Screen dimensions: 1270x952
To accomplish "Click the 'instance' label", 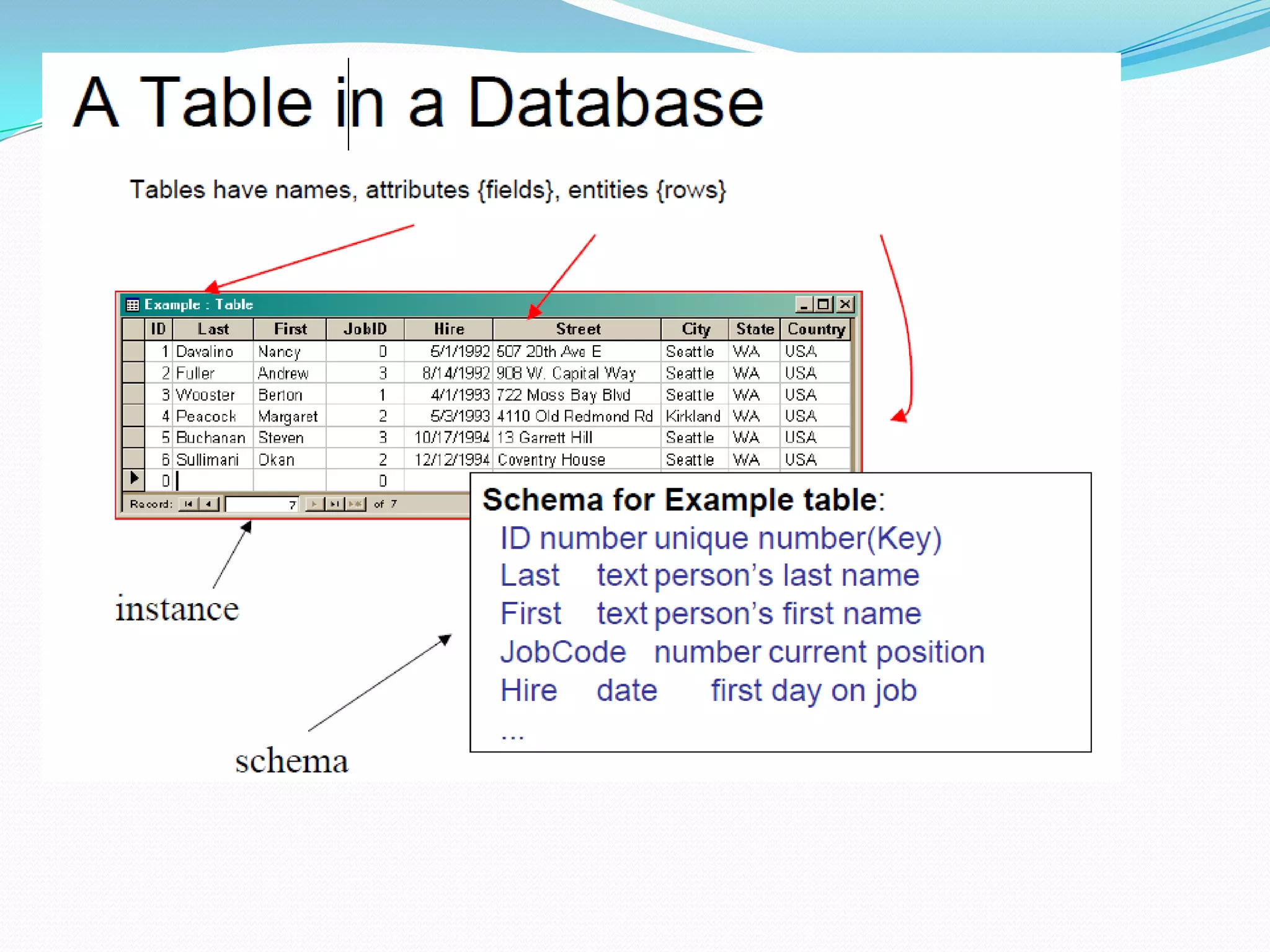I will coord(177,608).
